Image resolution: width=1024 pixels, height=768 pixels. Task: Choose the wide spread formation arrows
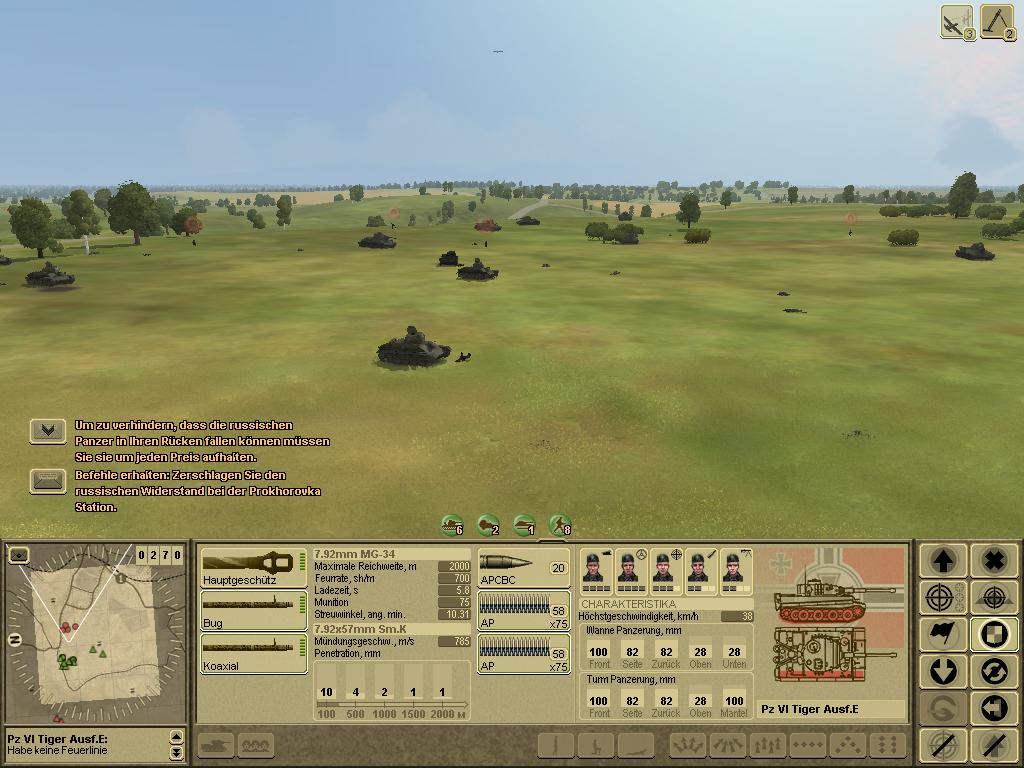(x=688, y=745)
